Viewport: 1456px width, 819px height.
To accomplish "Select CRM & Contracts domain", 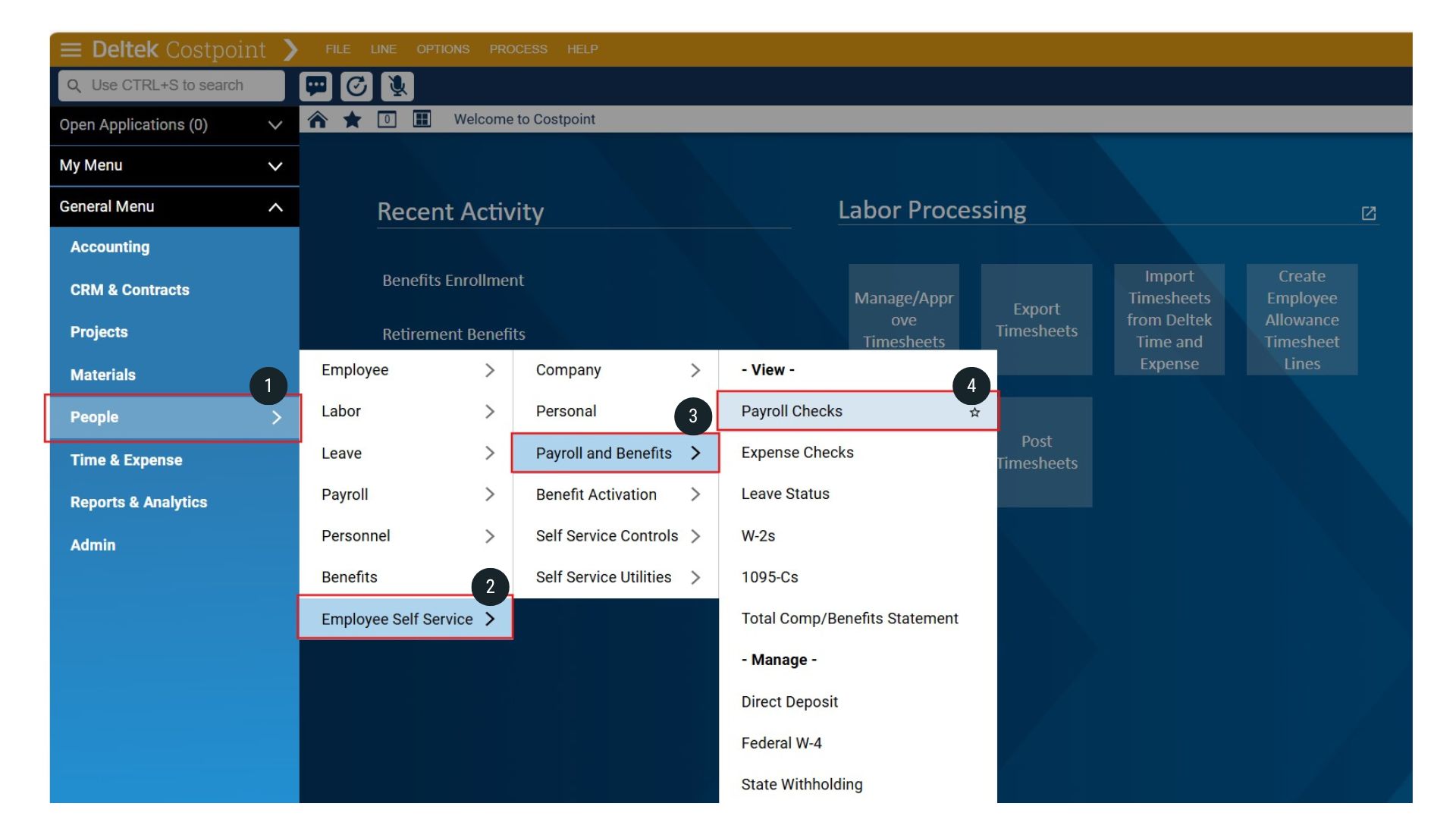I will click(x=174, y=290).
